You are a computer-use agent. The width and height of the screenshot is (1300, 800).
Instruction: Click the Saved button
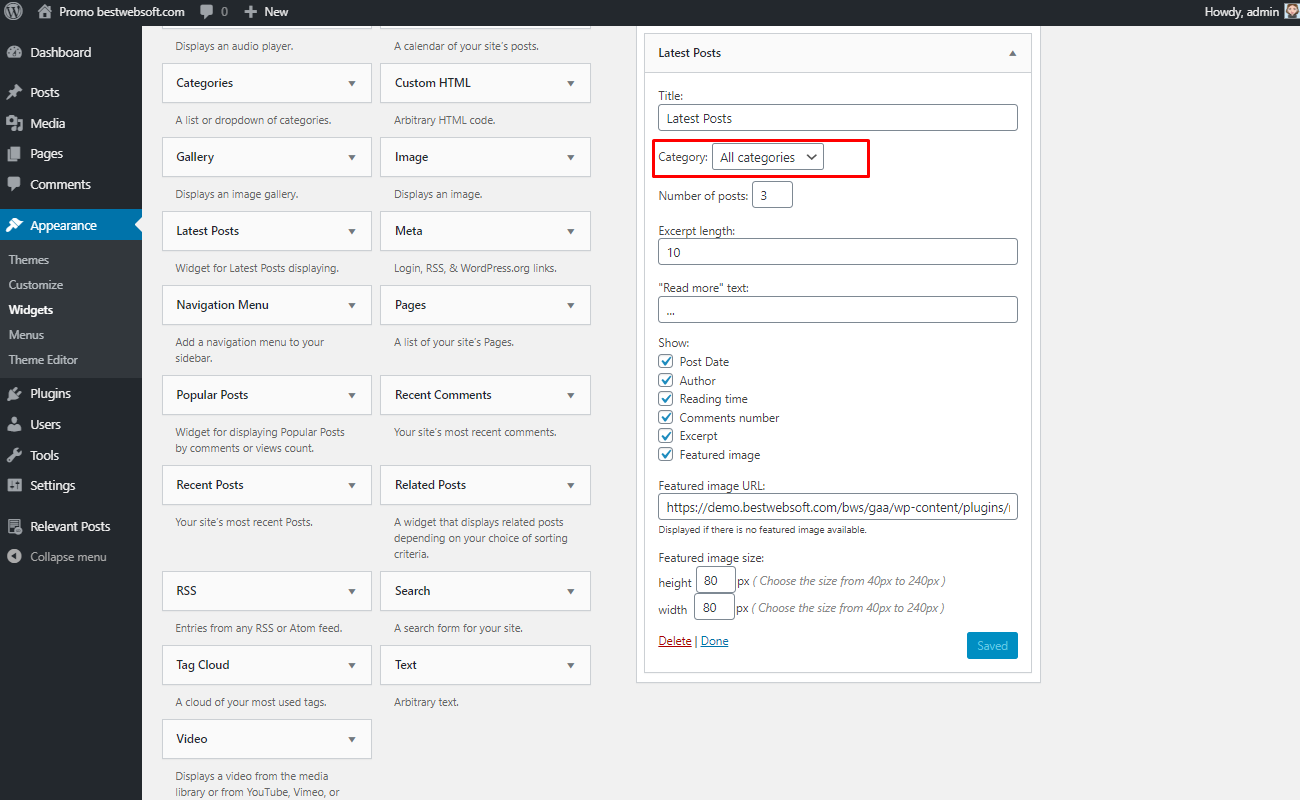tap(992, 645)
